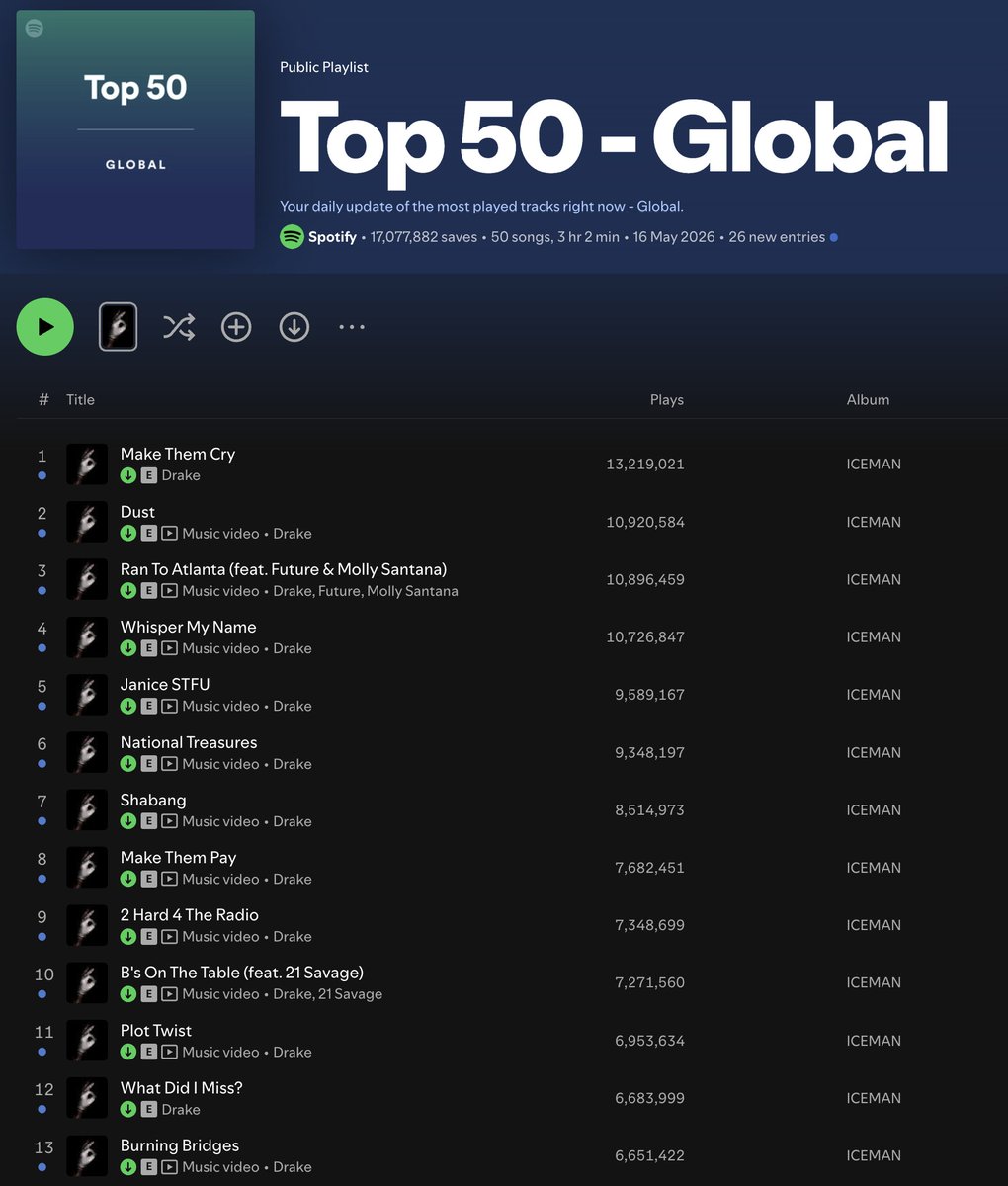Click the downloaded icon under Whisper My Name
The image size is (1008, 1186).
[128, 648]
